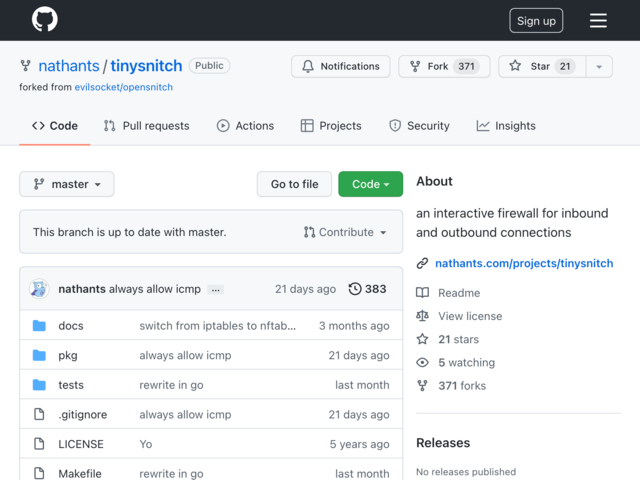Click Go to file button
The image size is (640, 480).
294,184
